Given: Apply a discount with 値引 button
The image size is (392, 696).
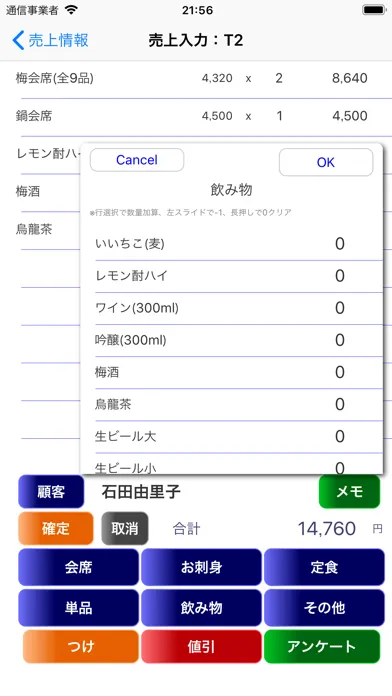Looking at the screenshot, I should click(x=202, y=647).
